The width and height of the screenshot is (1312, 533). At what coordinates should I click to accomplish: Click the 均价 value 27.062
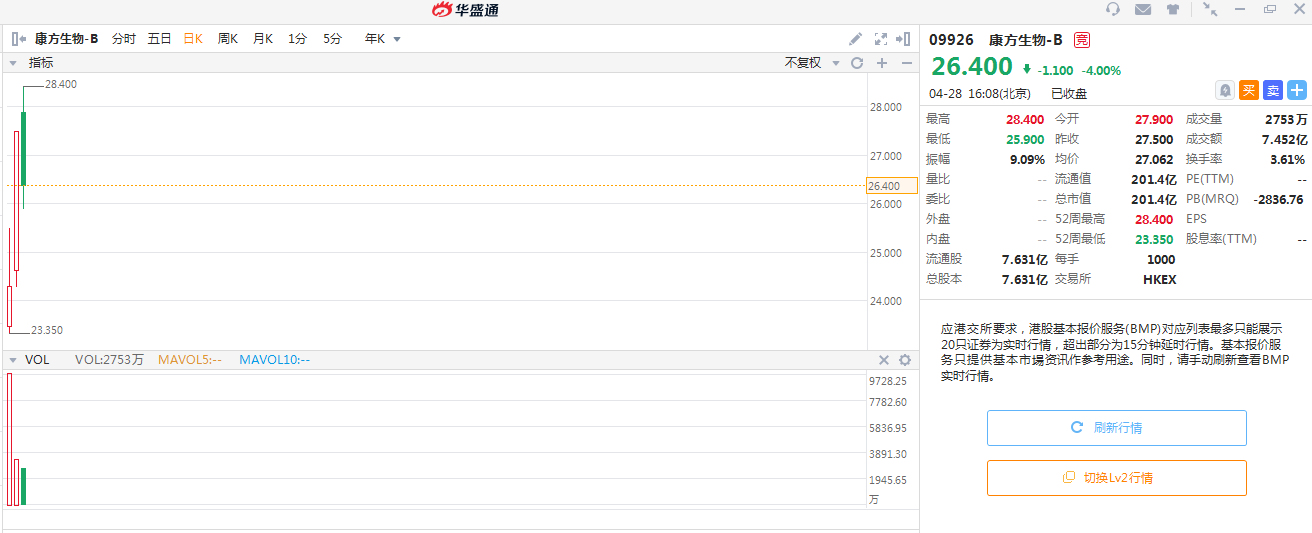1154,159
